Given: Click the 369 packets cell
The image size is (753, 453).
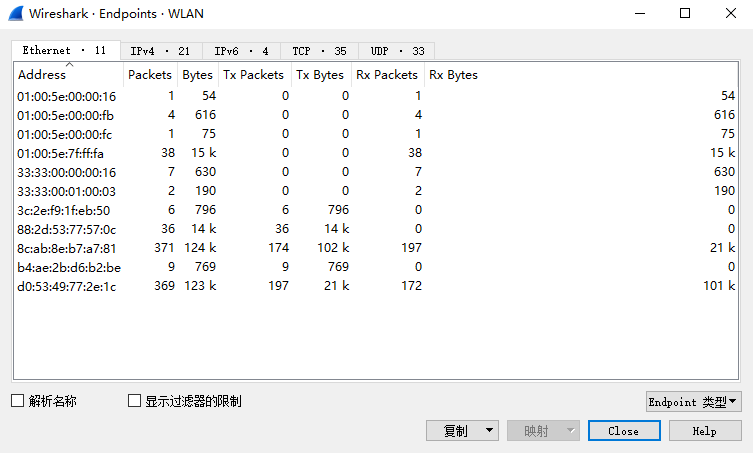Looking at the screenshot, I should [x=164, y=286].
